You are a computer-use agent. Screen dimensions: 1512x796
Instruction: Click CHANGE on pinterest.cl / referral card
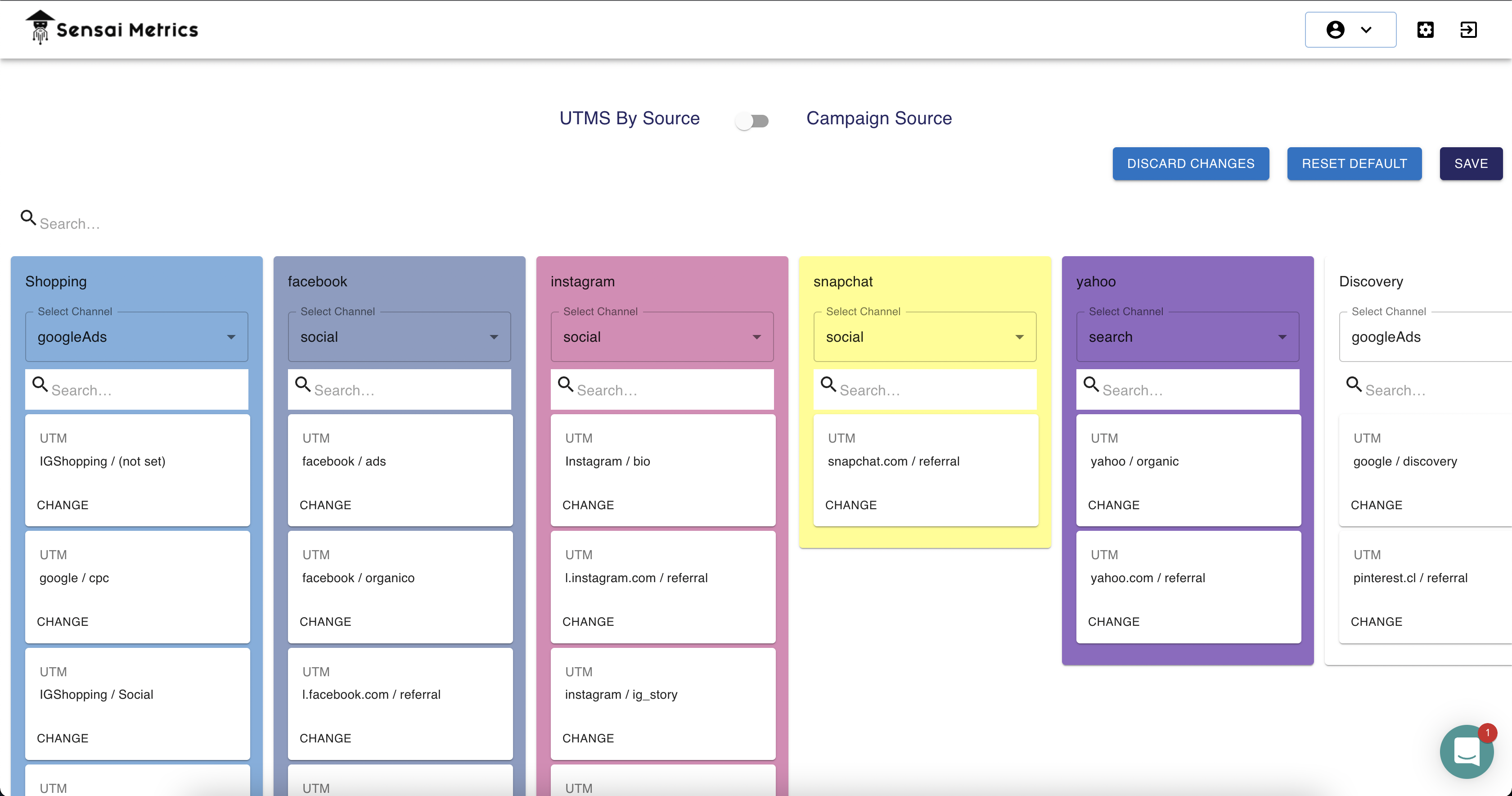[x=1377, y=621]
